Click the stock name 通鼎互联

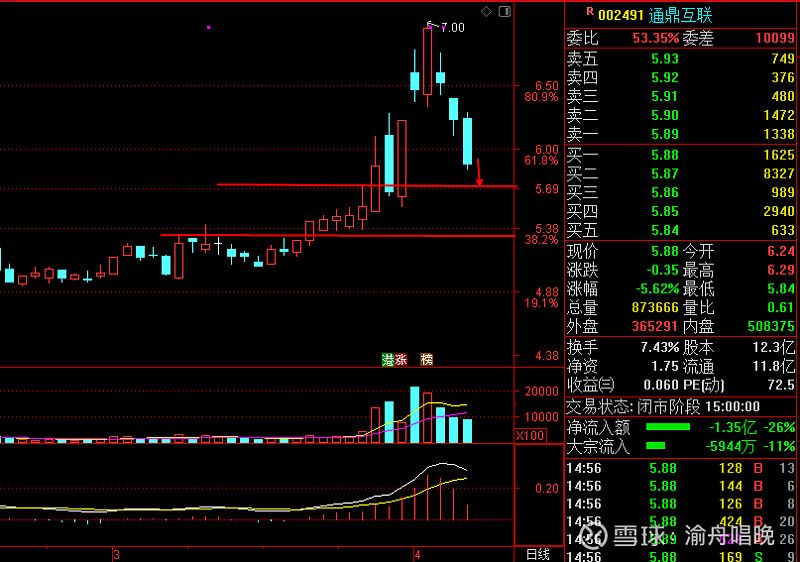point(680,15)
